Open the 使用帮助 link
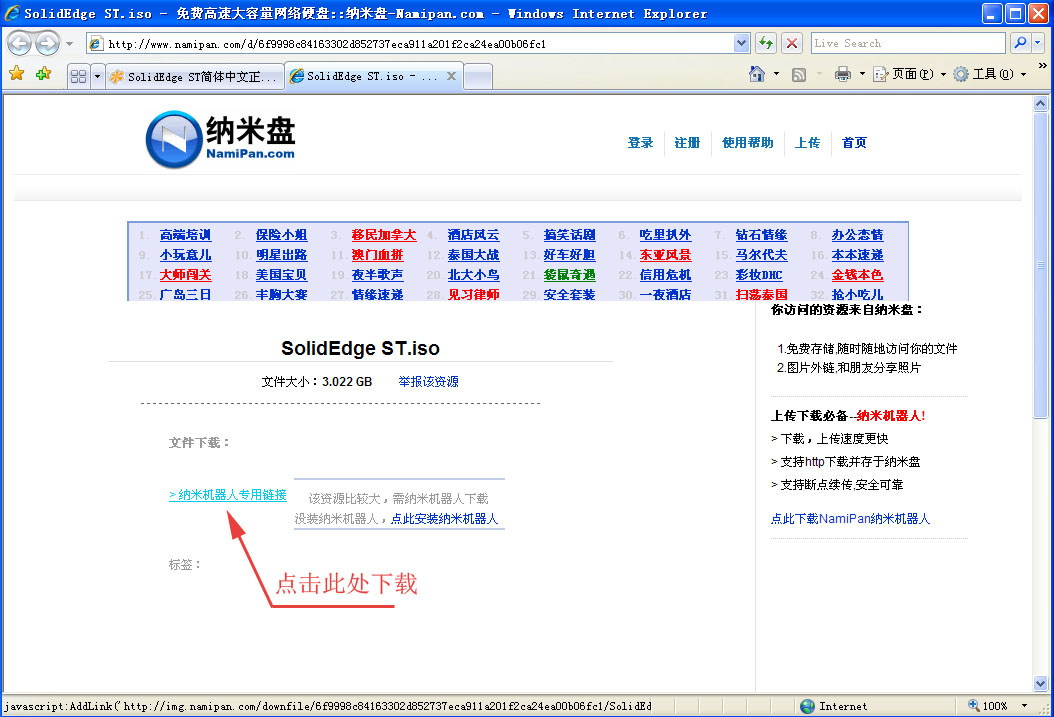Screen dimensions: 1054x717 [747, 142]
